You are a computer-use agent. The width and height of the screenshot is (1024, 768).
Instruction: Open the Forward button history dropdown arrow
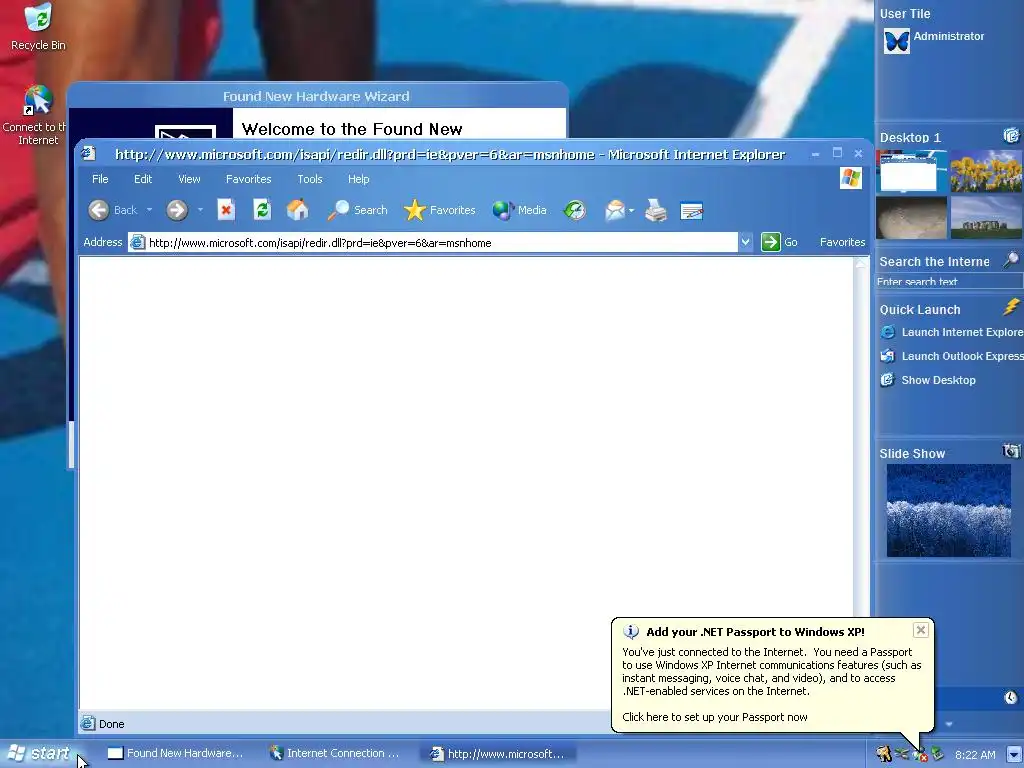(200, 210)
